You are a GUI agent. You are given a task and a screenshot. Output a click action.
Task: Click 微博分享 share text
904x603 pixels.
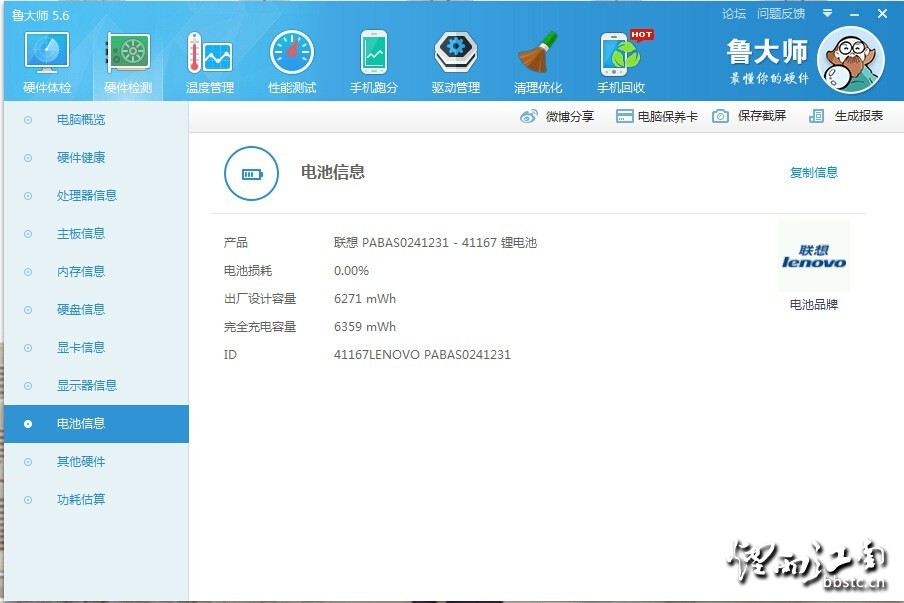pos(570,116)
